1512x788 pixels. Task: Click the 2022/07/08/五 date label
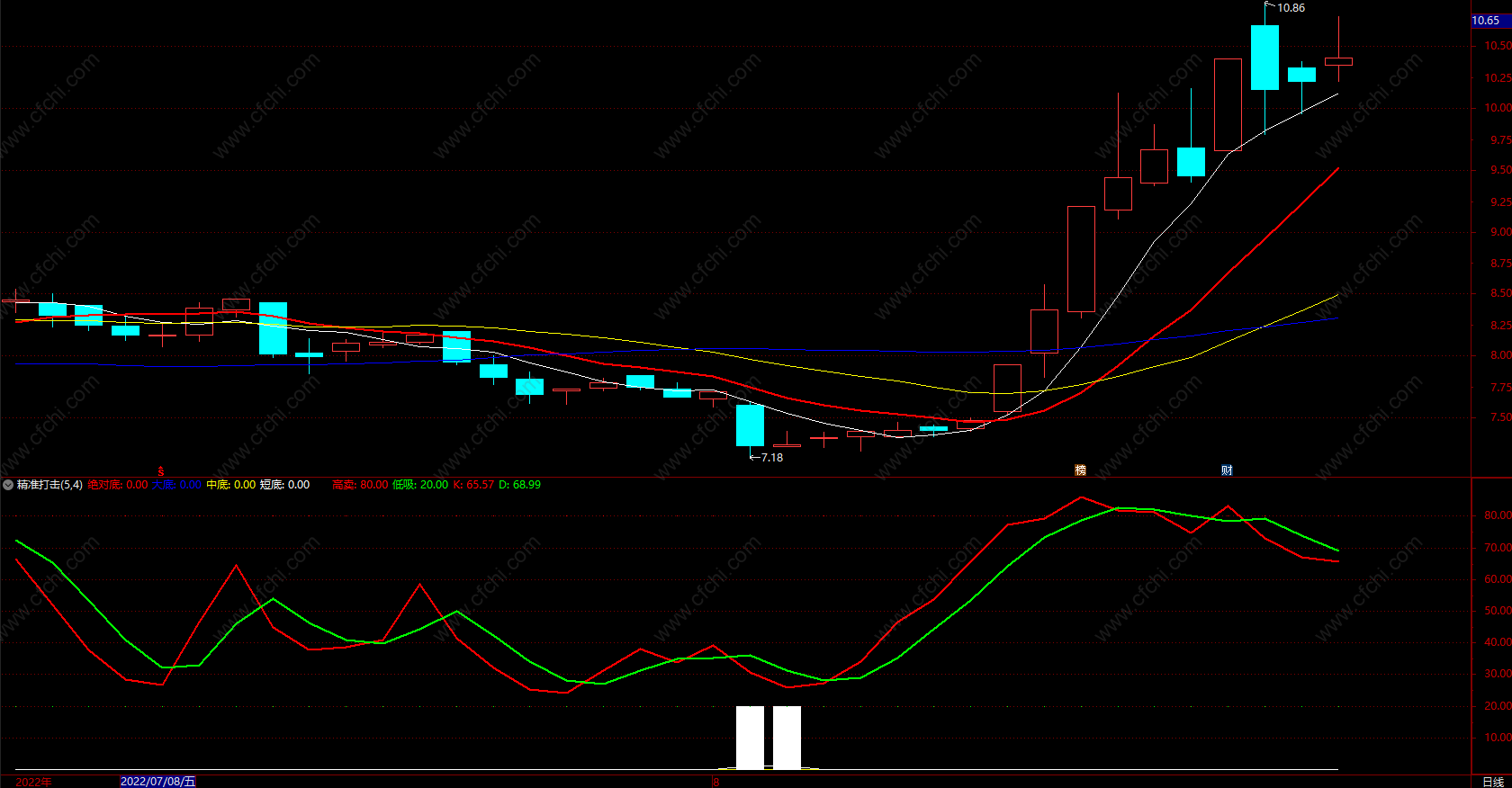click(157, 782)
